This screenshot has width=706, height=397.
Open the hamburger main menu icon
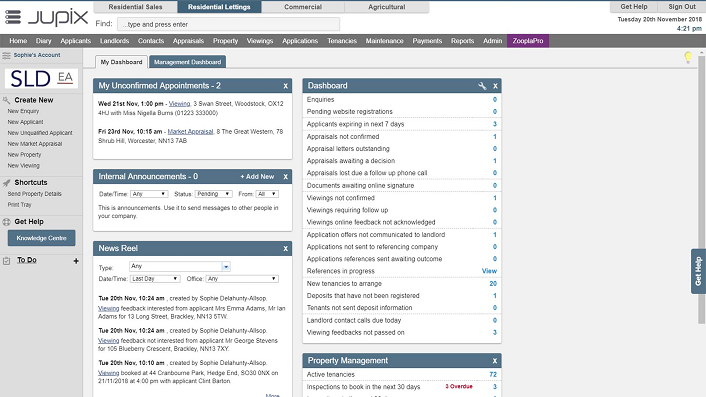[13, 17]
